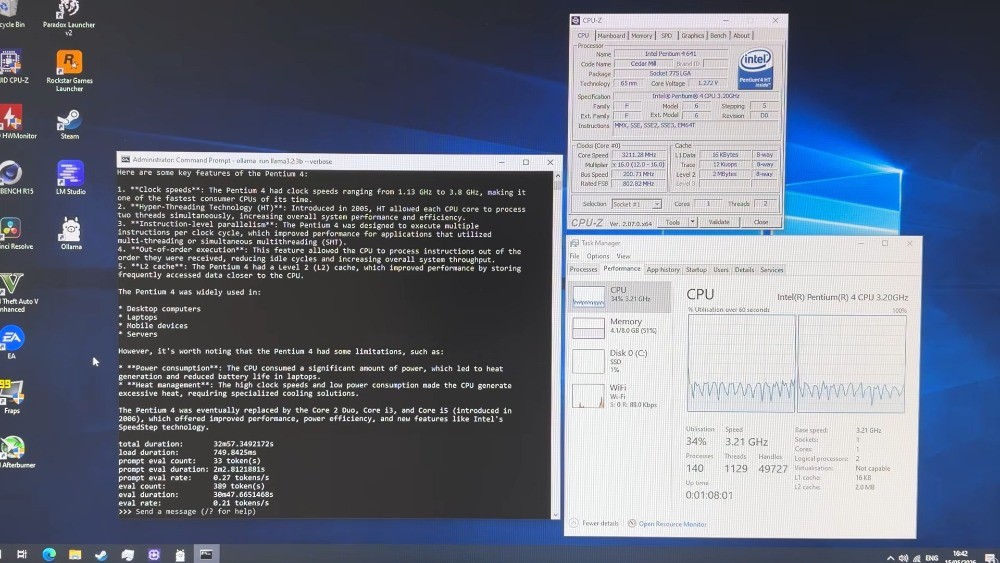Click the Ollama 'Send a message' prompt line
This screenshot has width=1000, height=563.
[x=187, y=511]
